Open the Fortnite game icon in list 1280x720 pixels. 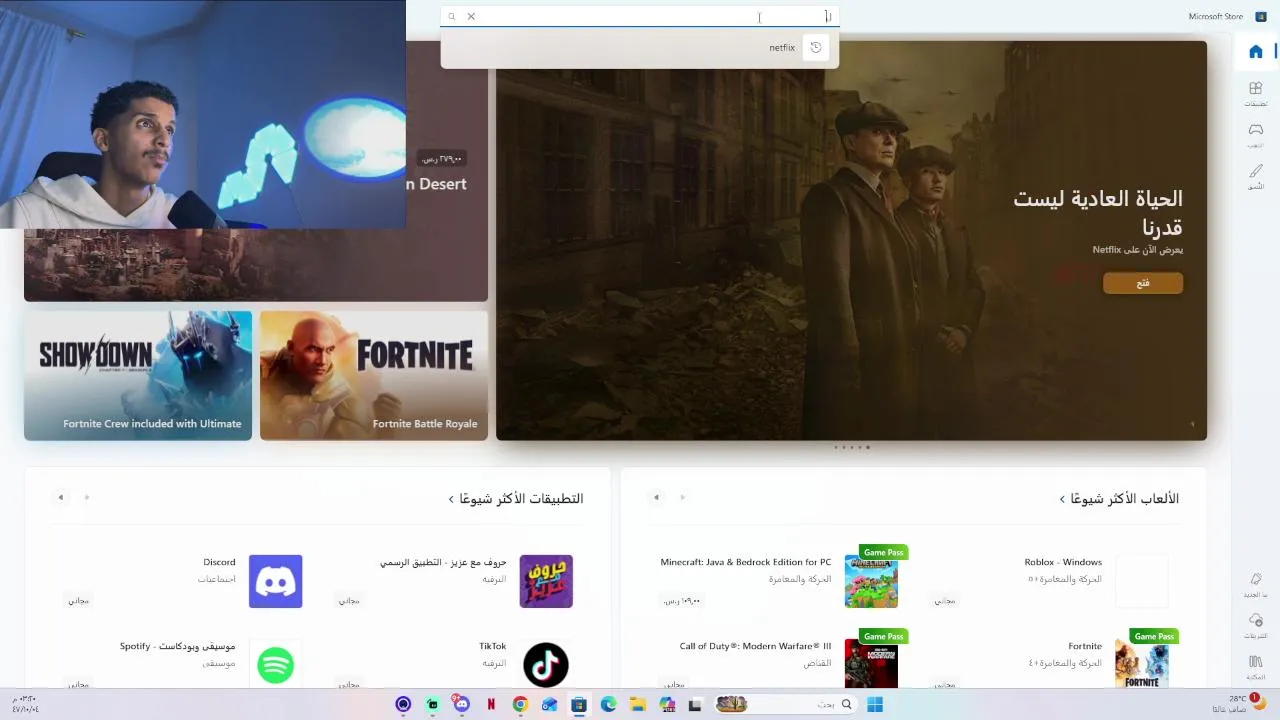[x=1142, y=665]
